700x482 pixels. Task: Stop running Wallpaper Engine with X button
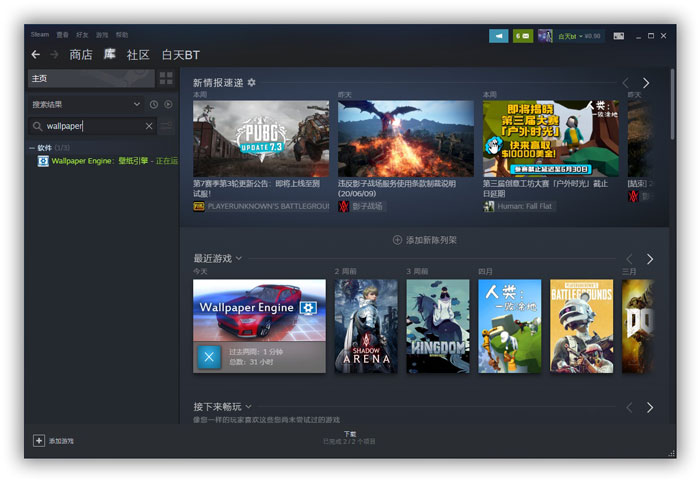click(x=209, y=356)
